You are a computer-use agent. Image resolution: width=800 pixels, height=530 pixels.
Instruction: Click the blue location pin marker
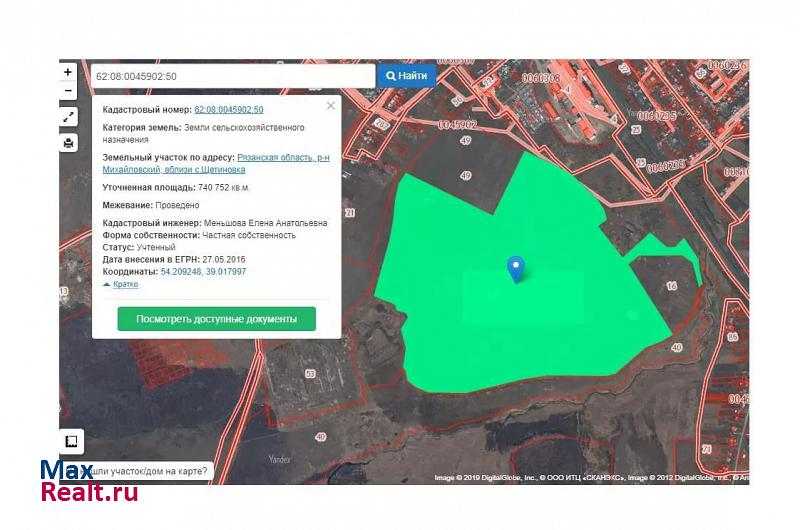coord(516,268)
